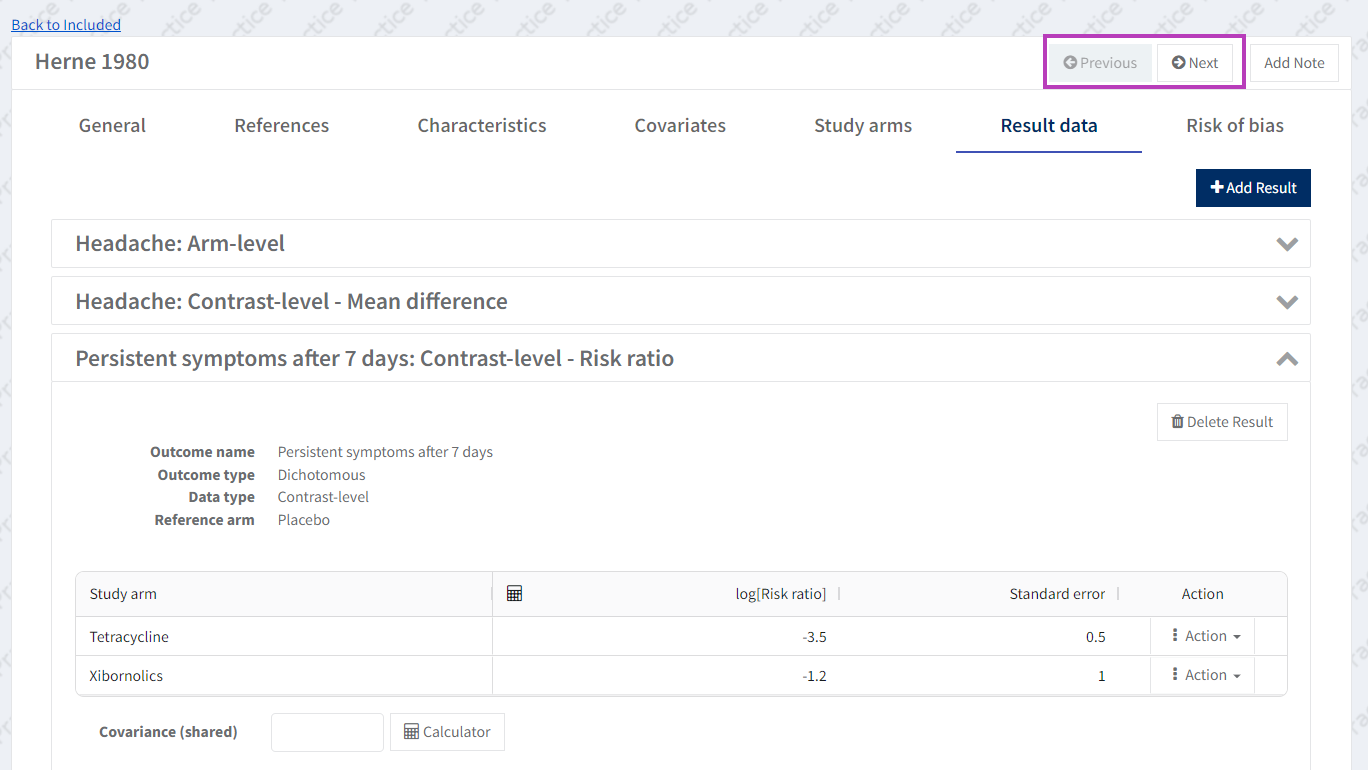1368x770 pixels.
Task: Select the Characteristics tab
Action: click(481, 126)
